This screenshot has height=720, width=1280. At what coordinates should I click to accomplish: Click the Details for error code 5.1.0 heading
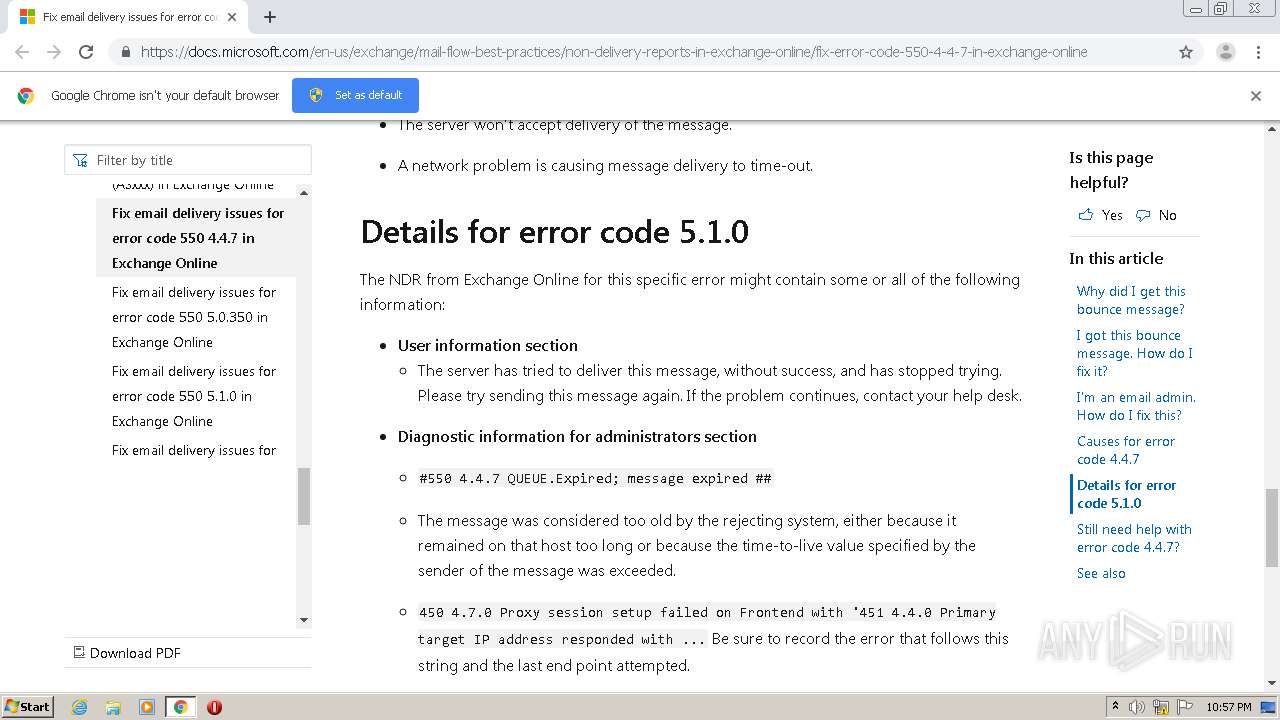point(554,232)
